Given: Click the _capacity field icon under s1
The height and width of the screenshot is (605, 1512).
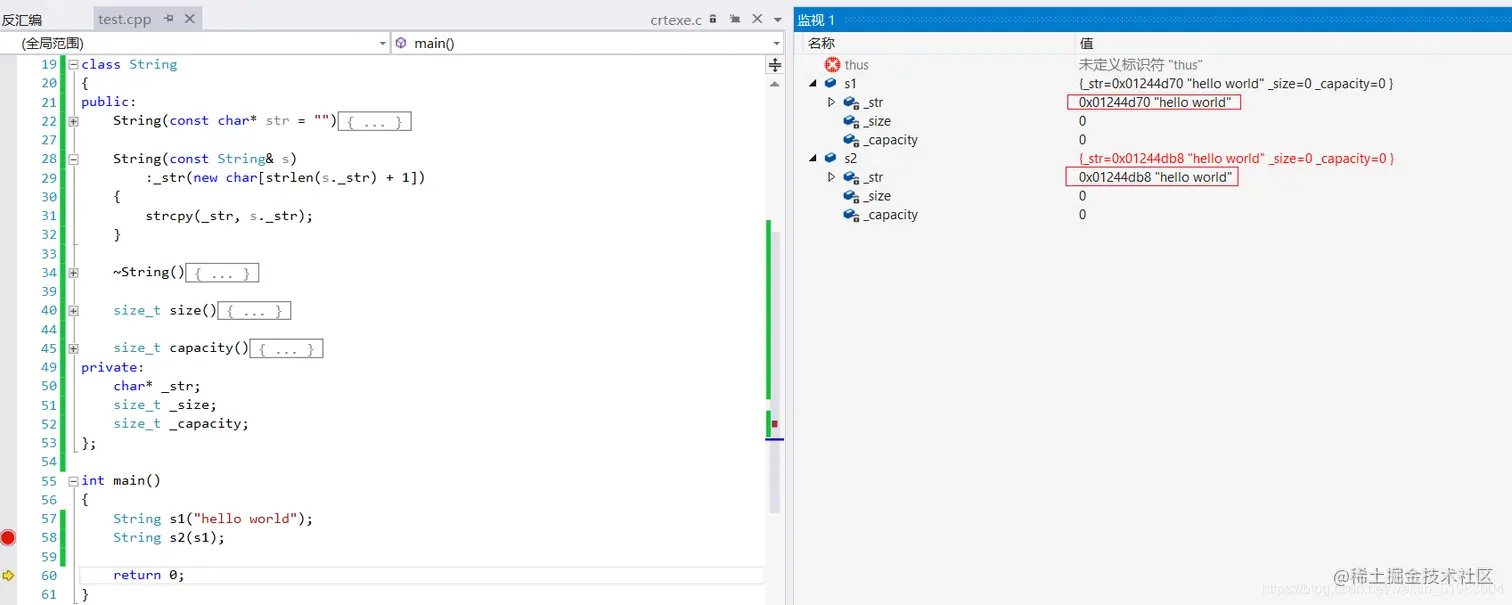Looking at the screenshot, I should pyautogui.click(x=851, y=140).
